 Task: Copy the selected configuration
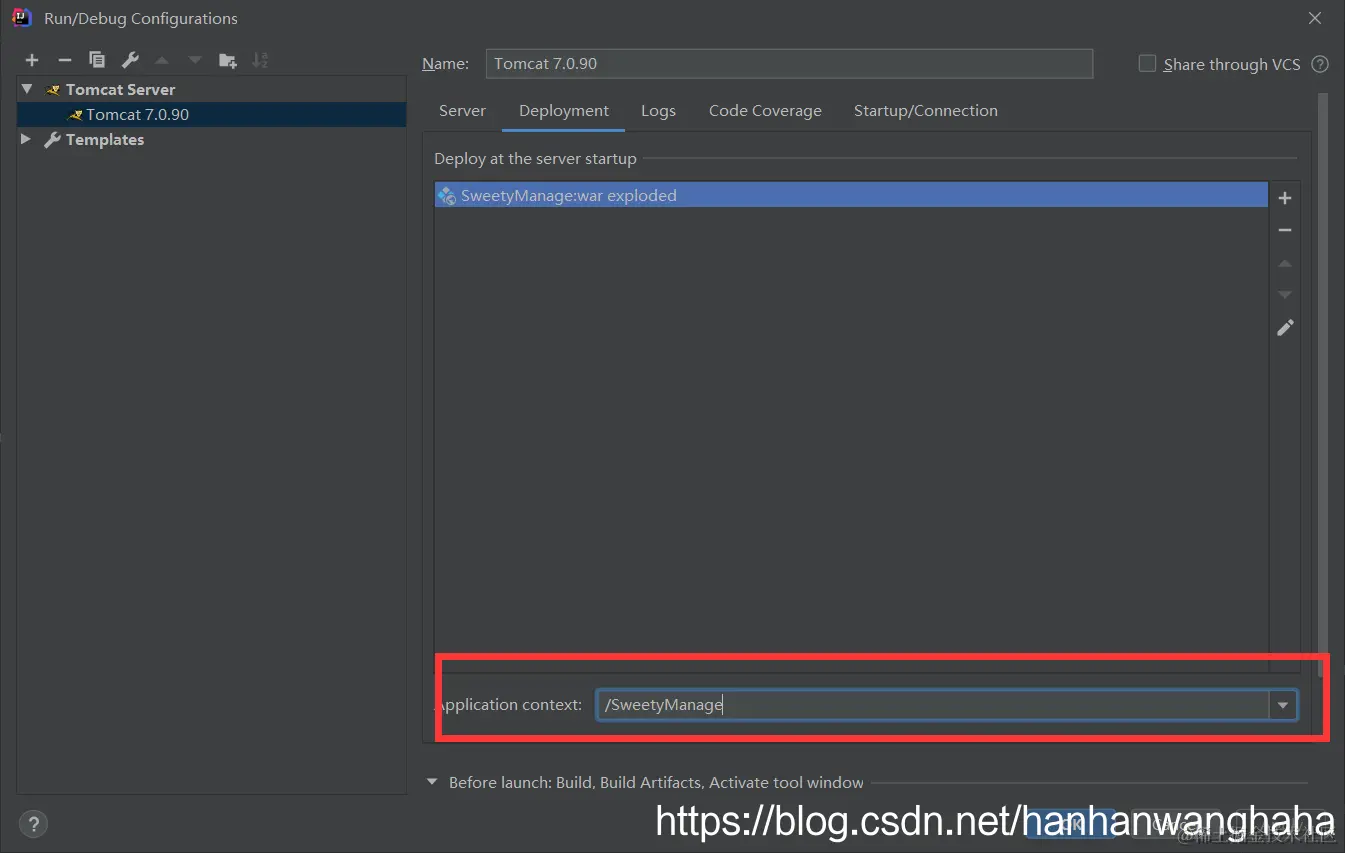click(x=97, y=60)
